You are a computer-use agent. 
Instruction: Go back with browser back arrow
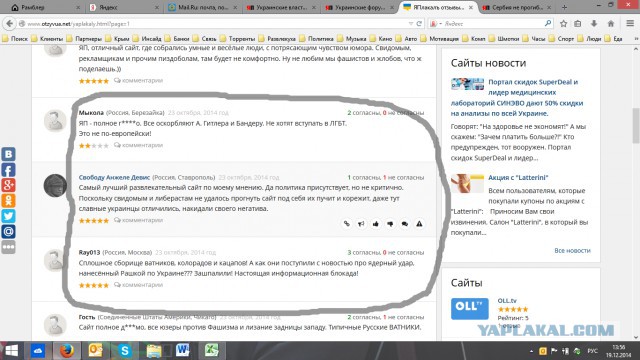[x=9, y=24]
